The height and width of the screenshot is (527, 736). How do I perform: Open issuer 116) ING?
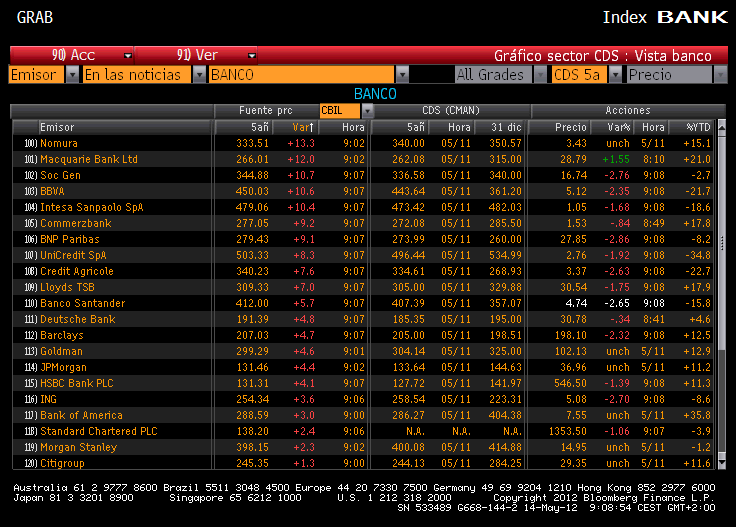[x=48, y=399]
